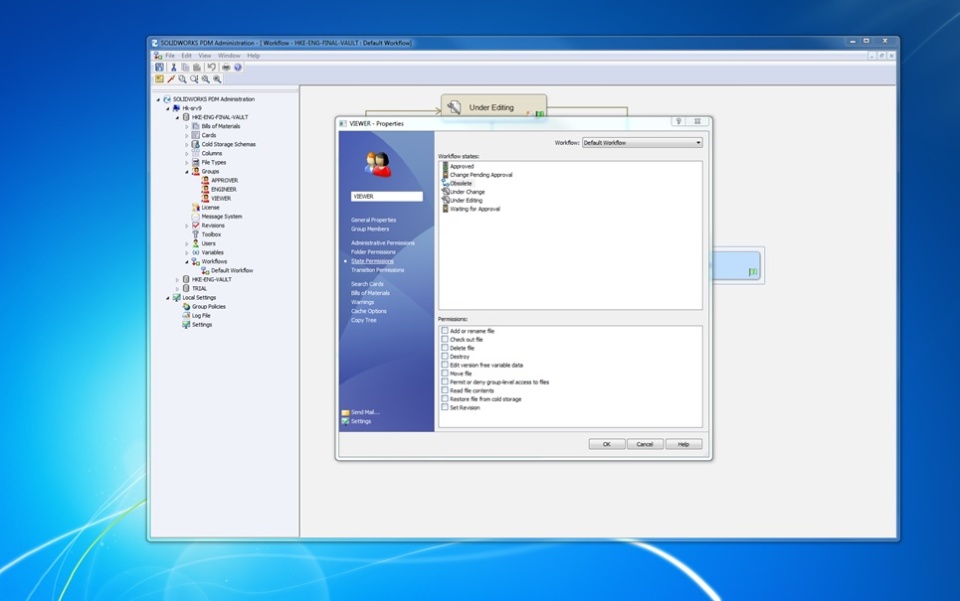Select the Change Pending Approval state
The height and width of the screenshot is (601, 960).
point(481,175)
